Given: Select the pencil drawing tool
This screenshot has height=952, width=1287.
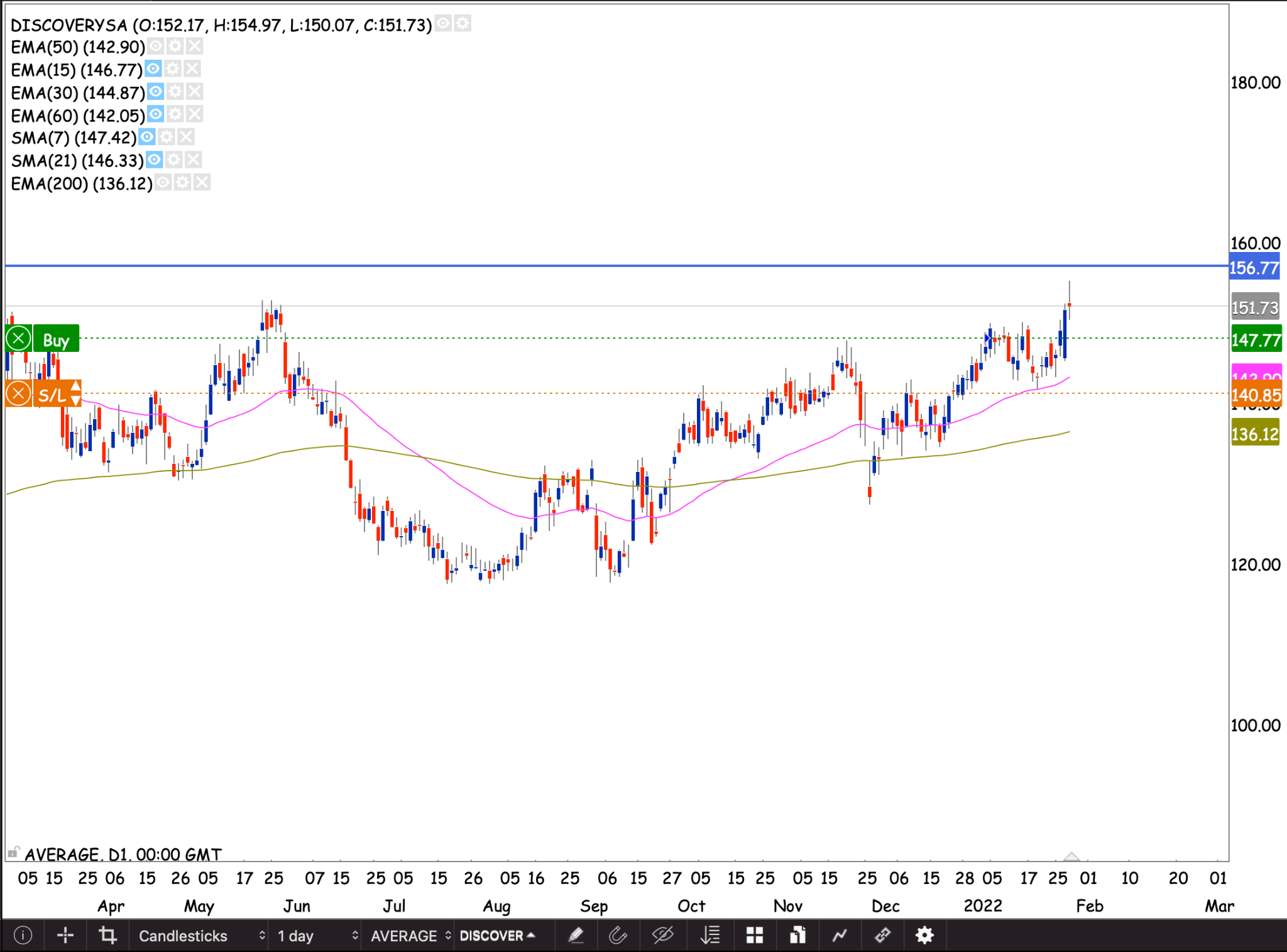Looking at the screenshot, I should (576, 936).
